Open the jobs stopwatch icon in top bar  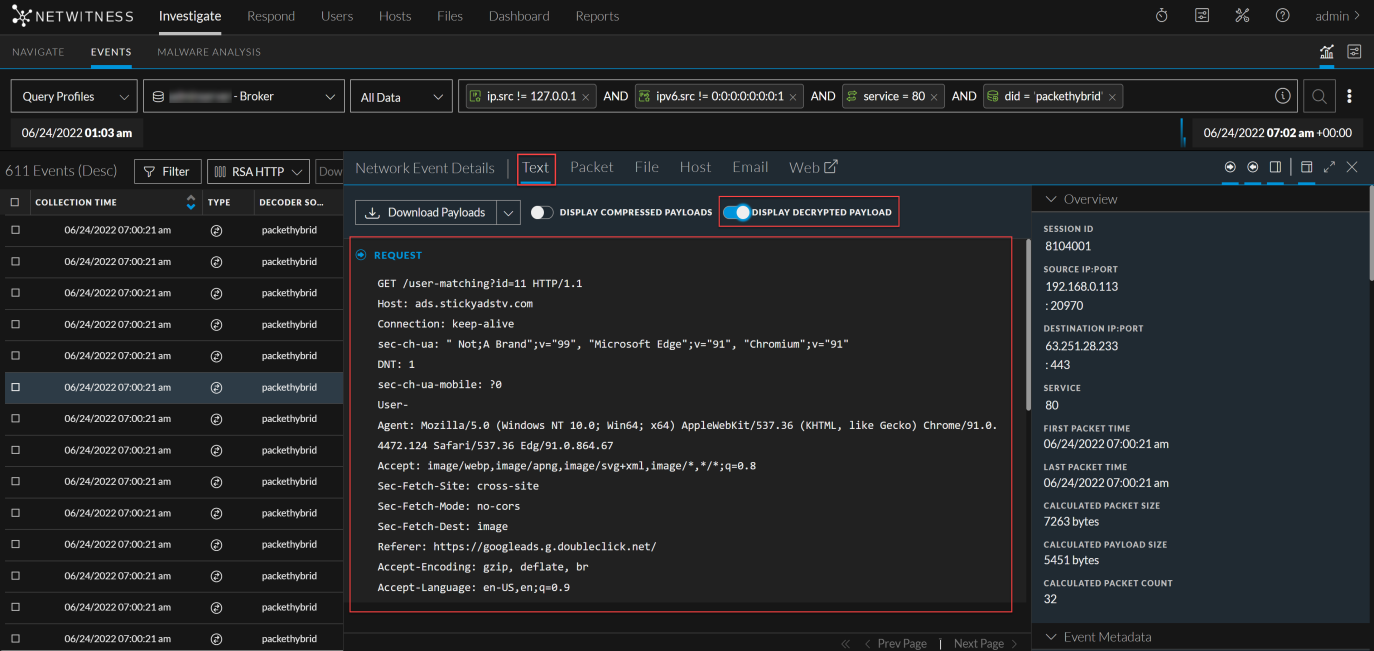tap(1160, 15)
